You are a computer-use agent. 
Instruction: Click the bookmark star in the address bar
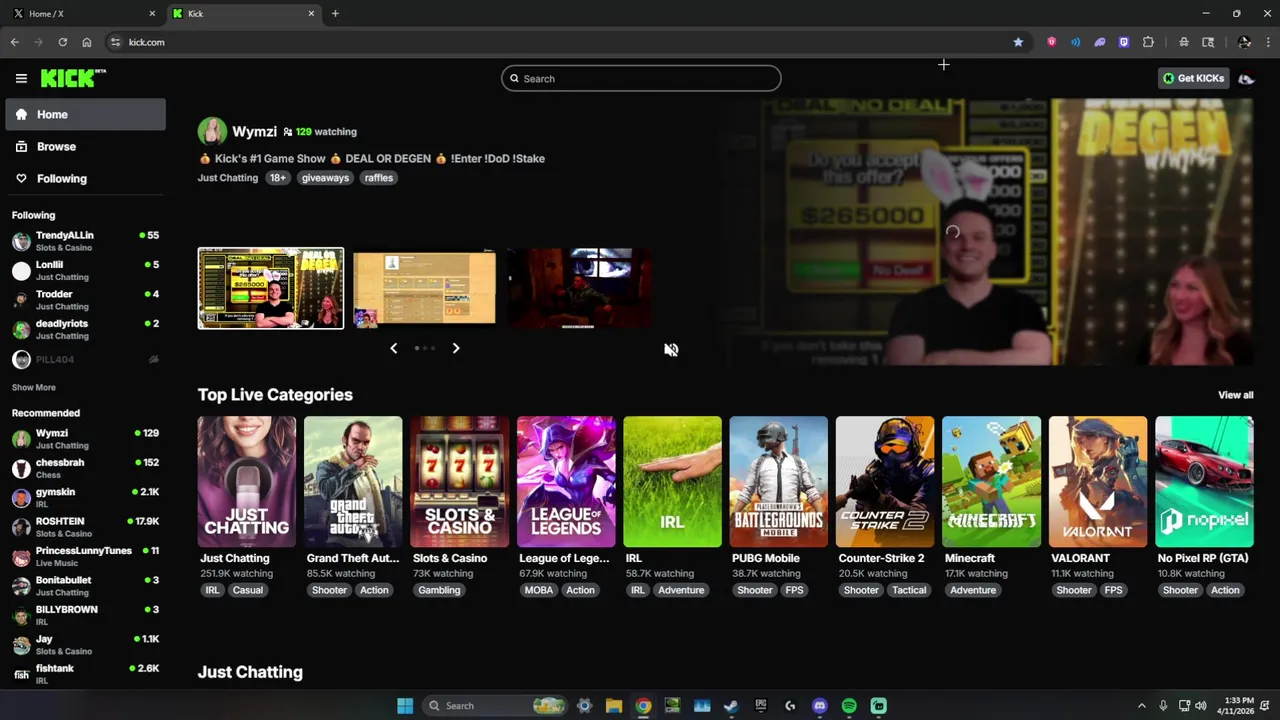tap(1018, 42)
